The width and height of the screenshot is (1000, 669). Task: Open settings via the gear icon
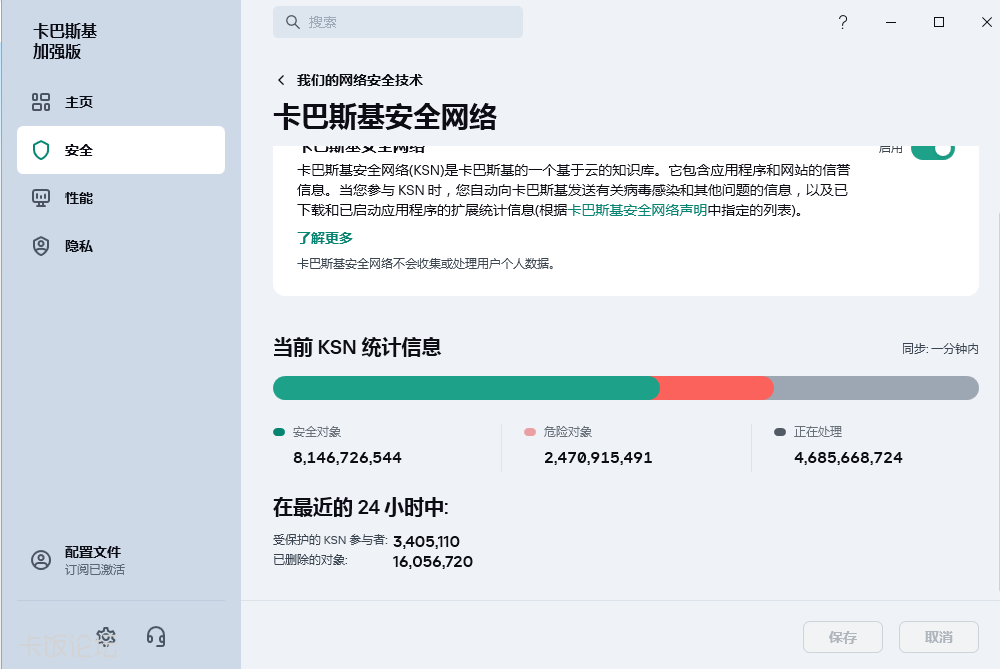(106, 636)
